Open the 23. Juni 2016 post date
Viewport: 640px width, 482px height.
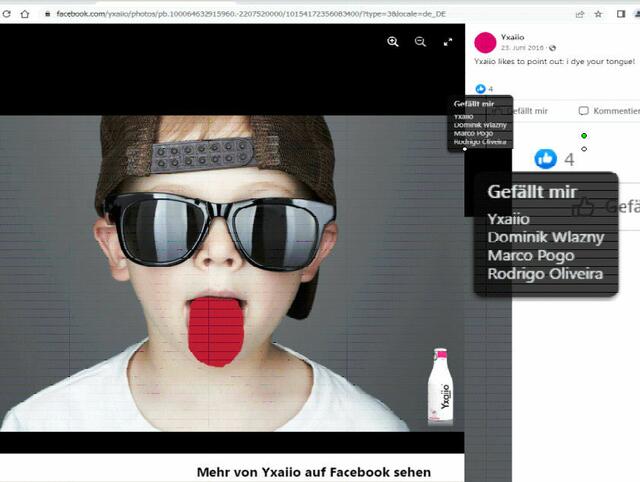522,48
